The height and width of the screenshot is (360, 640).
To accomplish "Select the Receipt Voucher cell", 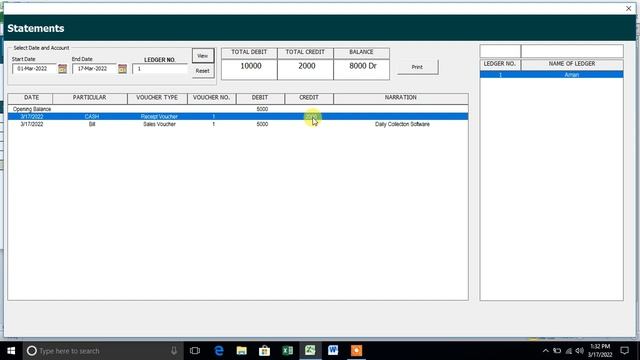I will point(159,117).
